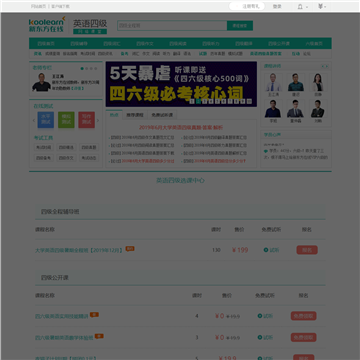Select 四级翻译 in green navigation bar

click(244, 43)
